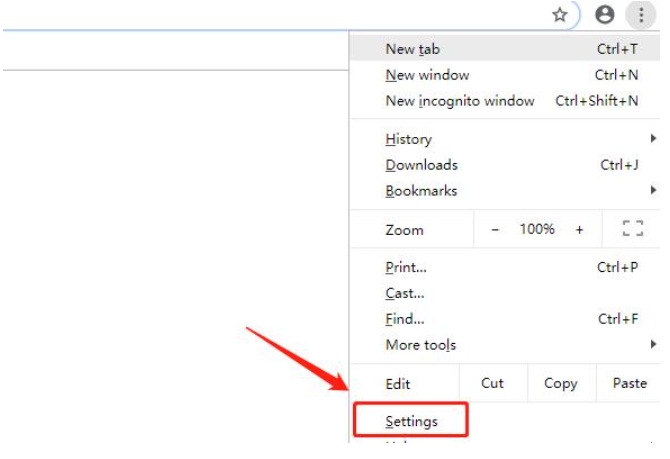Open the profile avatar icon
This screenshot has width=670, height=459.
(x=604, y=15)
